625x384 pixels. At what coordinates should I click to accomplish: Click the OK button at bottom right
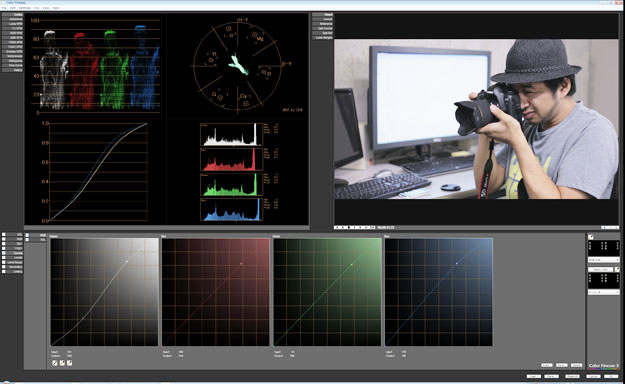click(x=611, y=376)
